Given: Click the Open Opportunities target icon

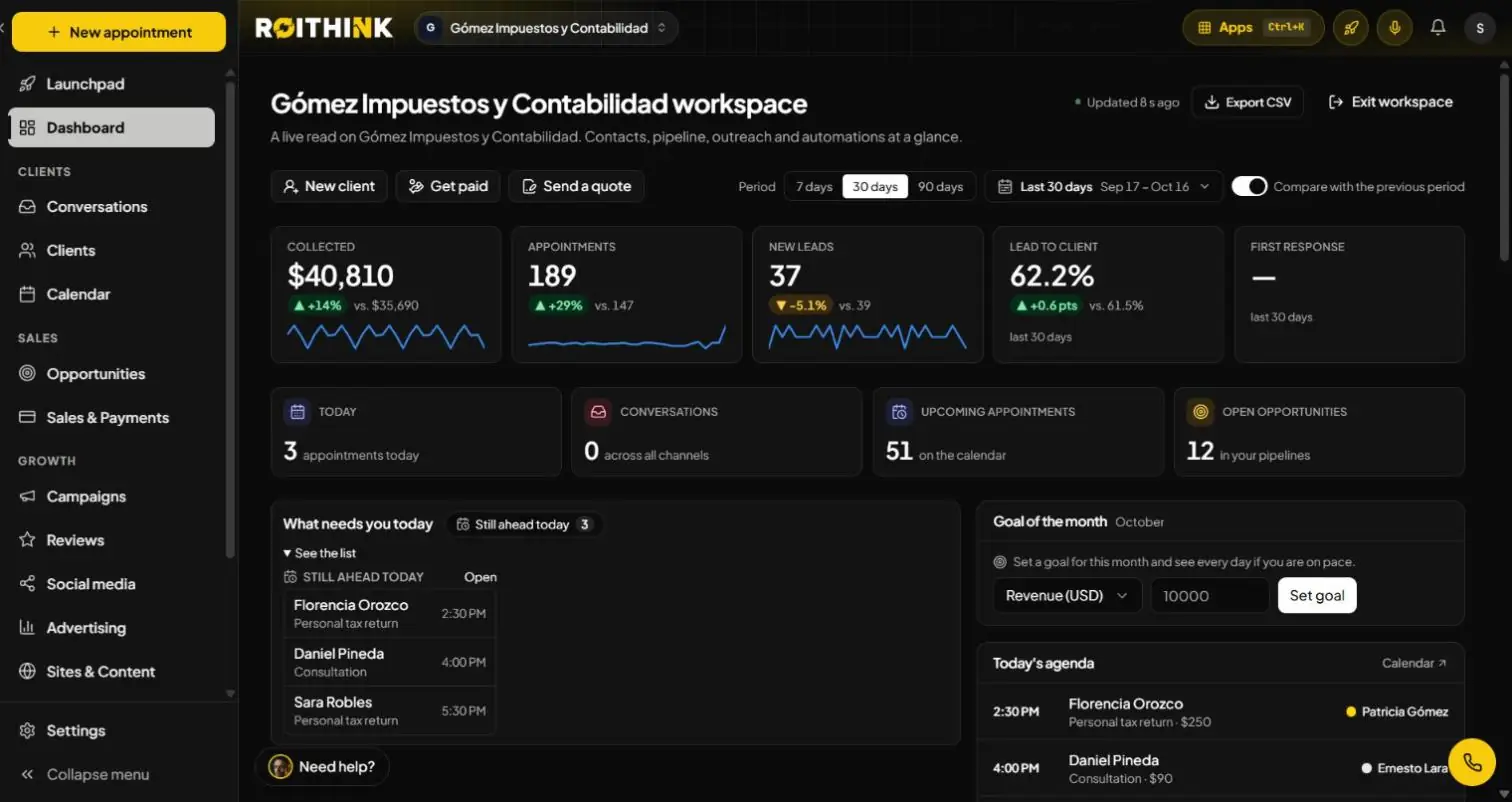Looking at the screenshot, I should 1200,411.
